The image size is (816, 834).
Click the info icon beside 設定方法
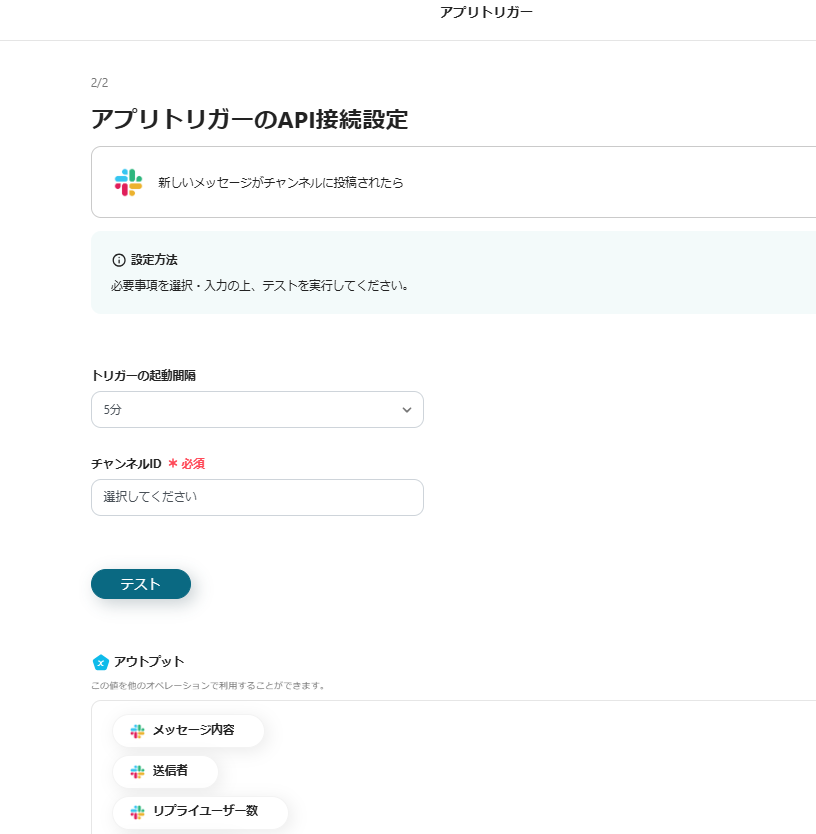click(x=119, y=260)
